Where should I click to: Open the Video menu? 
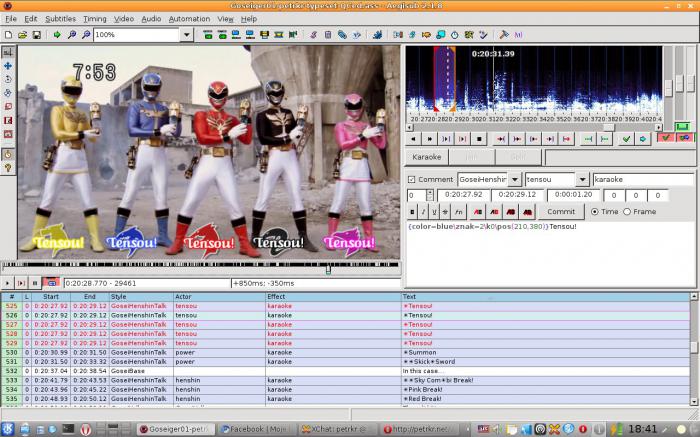[124, 19]
